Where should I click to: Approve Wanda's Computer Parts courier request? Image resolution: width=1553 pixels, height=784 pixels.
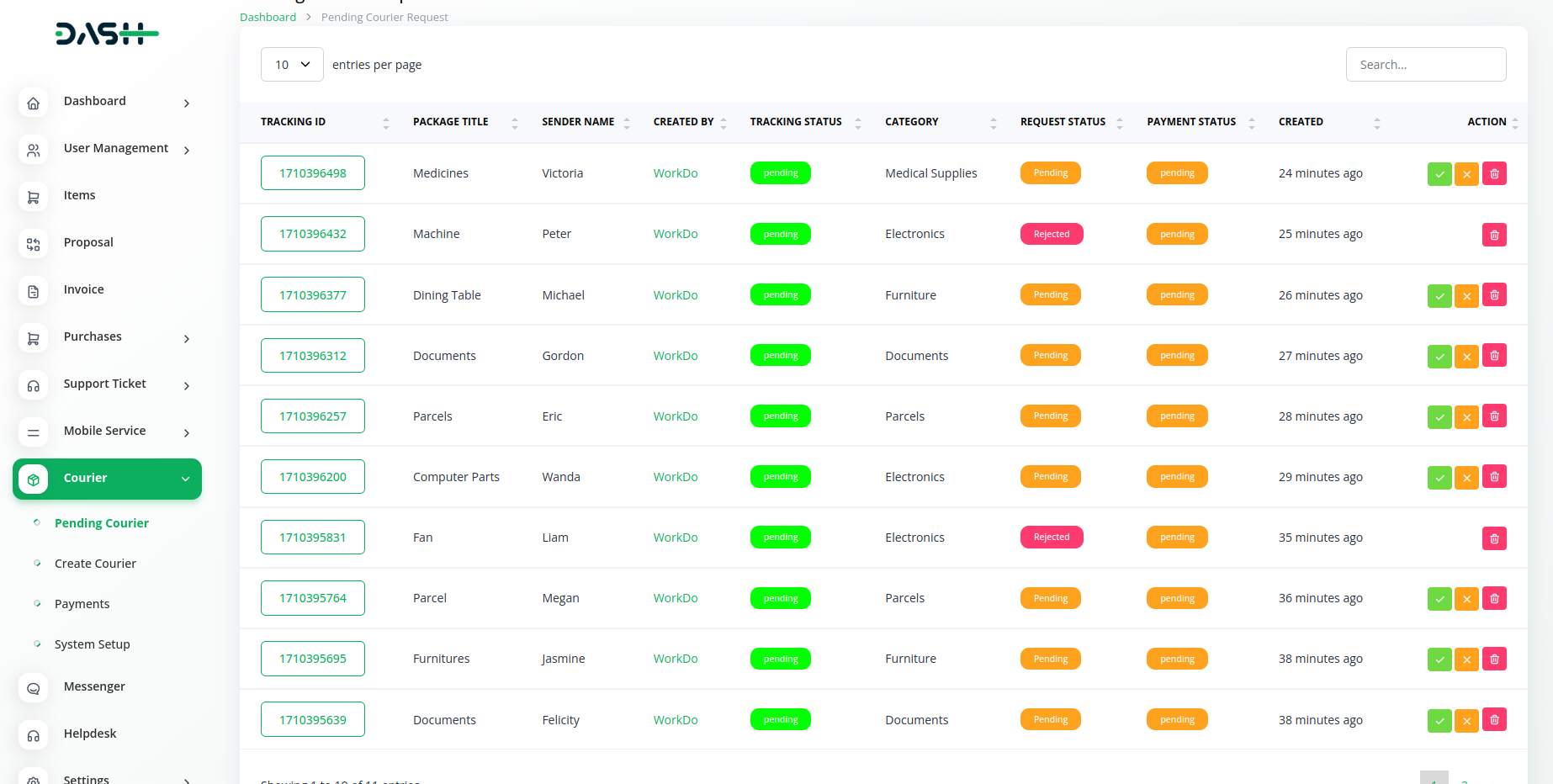(1439, 478)
